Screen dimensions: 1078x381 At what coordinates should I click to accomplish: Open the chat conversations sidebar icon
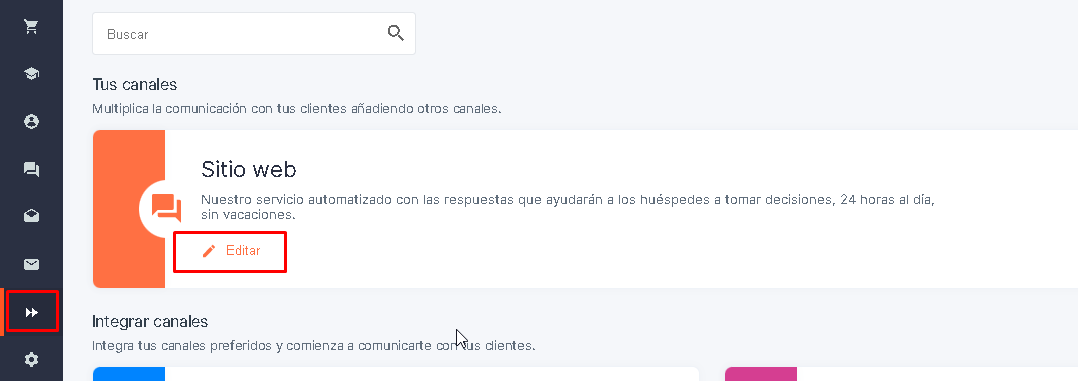31,169
